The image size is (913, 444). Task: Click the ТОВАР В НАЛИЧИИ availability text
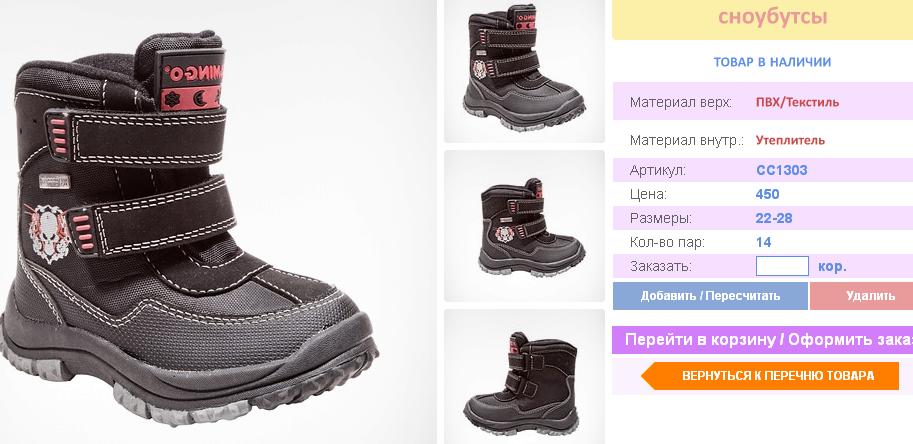pos(772,62)
